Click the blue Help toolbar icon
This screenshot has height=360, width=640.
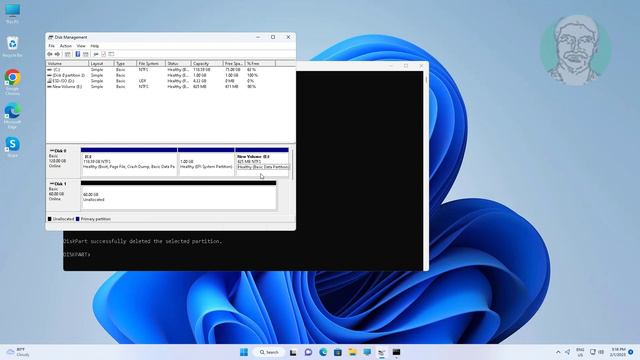pyautogui.click(x=78, y=54)
